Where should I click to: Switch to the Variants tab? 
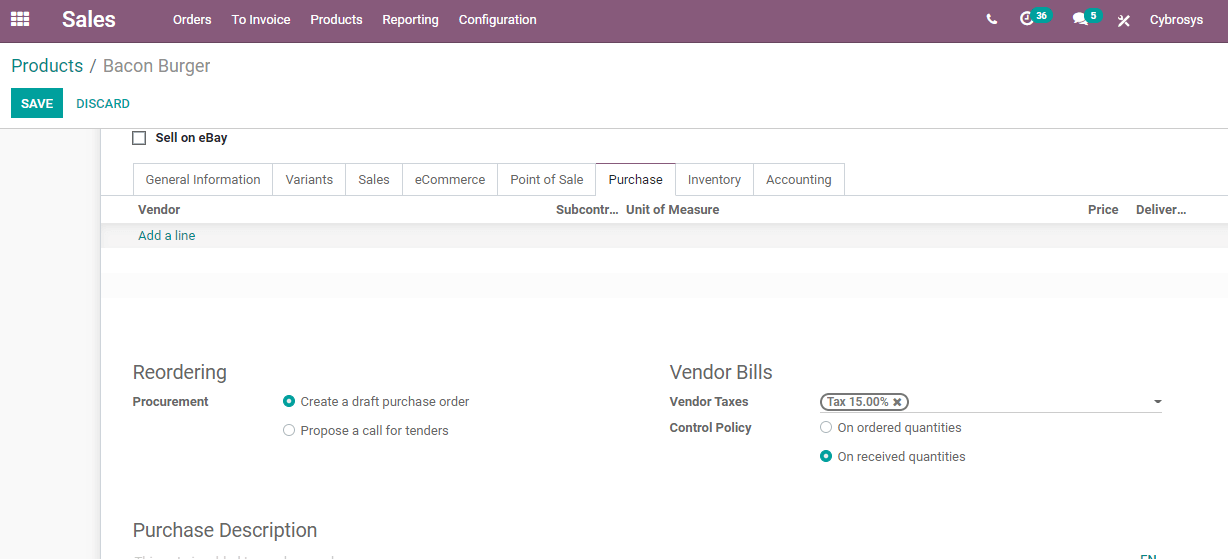pos(309,180)
